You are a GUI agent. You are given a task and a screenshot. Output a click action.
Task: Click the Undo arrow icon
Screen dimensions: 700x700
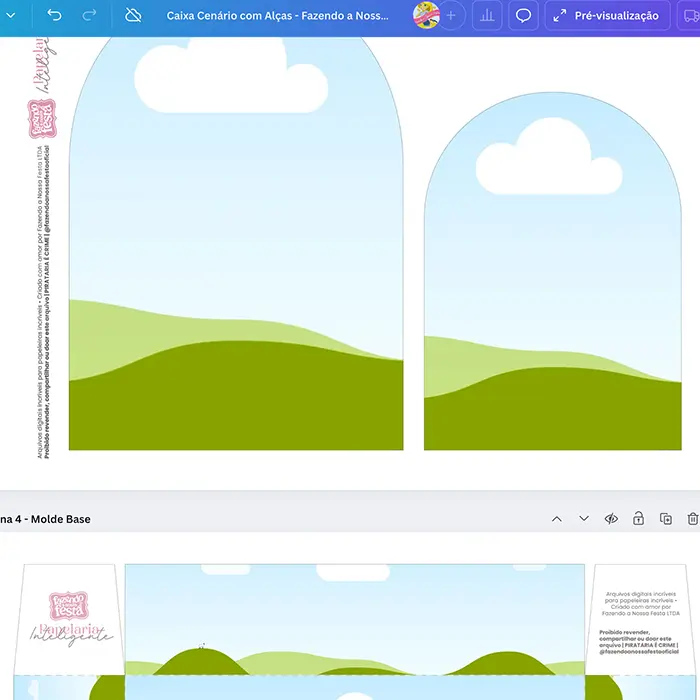coord(54,15)
